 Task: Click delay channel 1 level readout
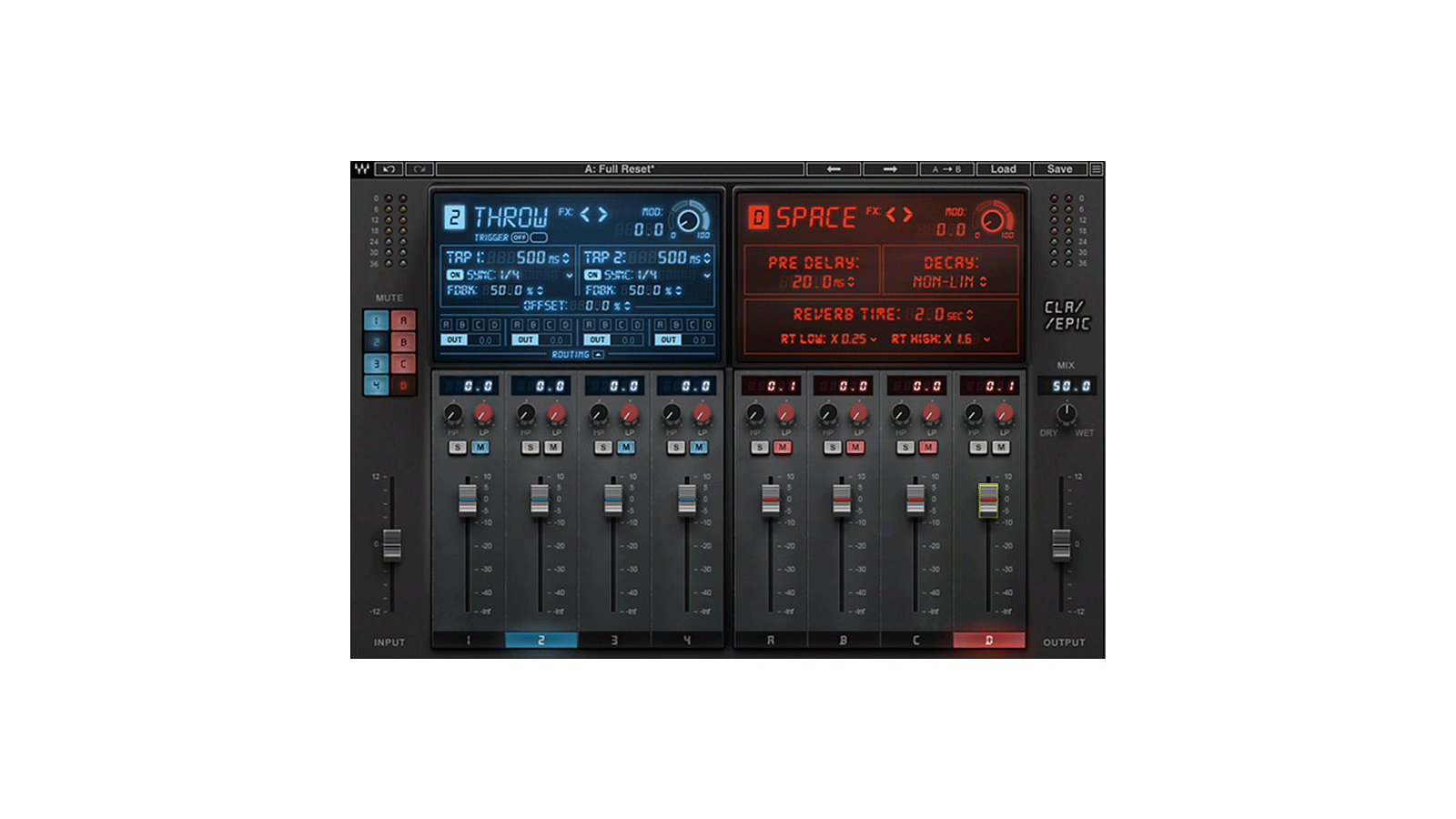(469, 386)
